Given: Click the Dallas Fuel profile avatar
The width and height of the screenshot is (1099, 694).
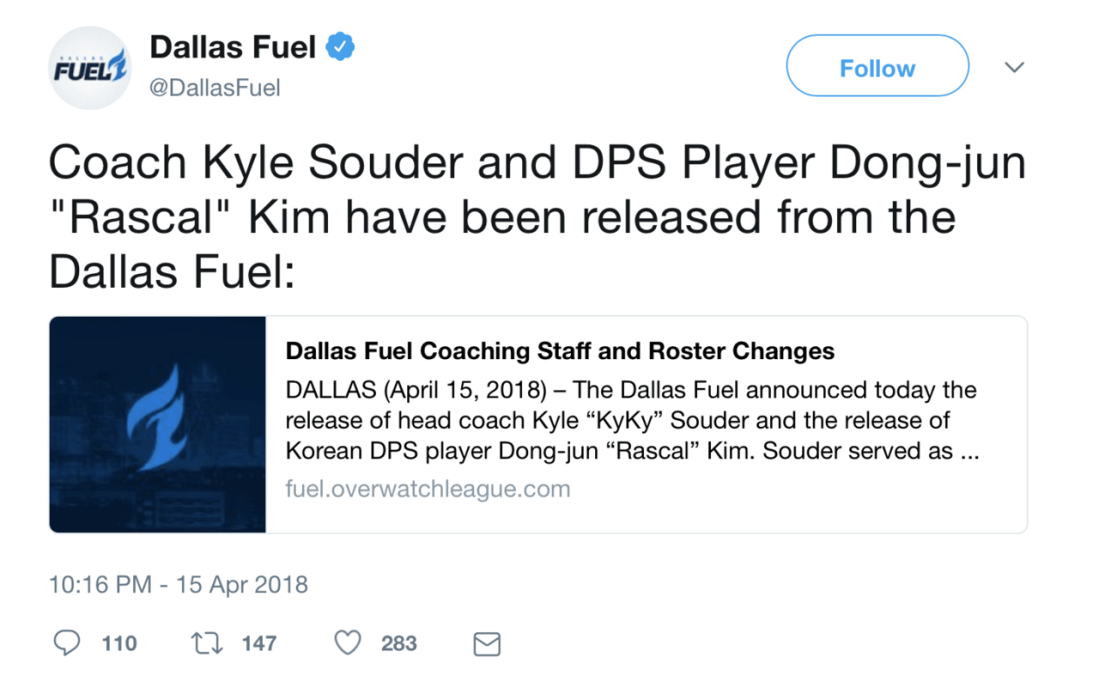Looking at the screenshot, I should (x=90, y=68).
